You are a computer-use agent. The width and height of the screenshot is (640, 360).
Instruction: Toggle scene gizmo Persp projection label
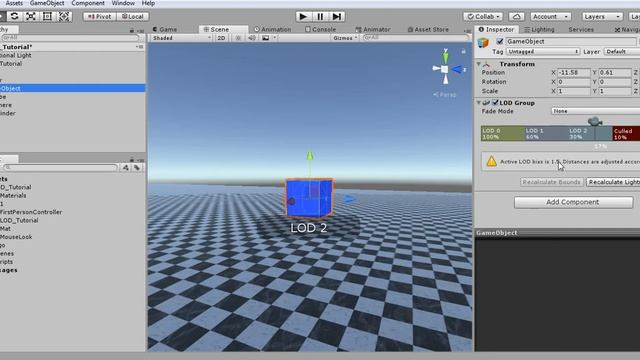click(444, 95)
